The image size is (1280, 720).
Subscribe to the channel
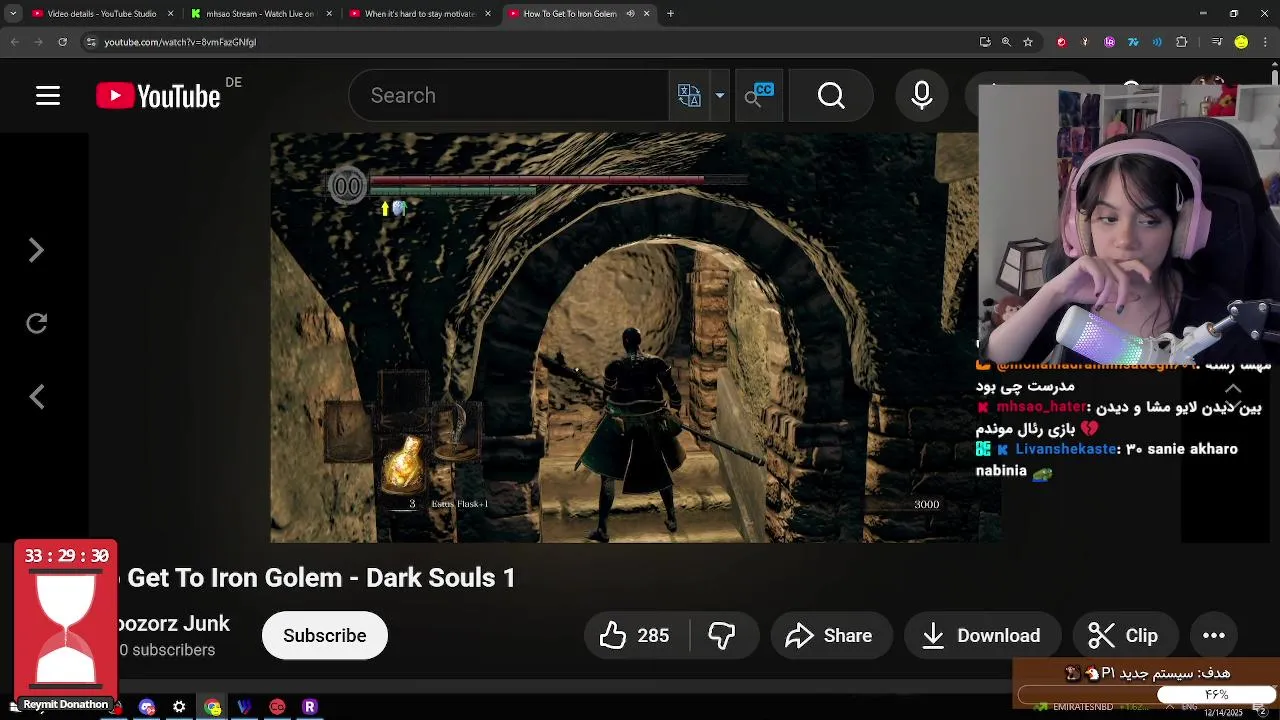pos(324,636)
